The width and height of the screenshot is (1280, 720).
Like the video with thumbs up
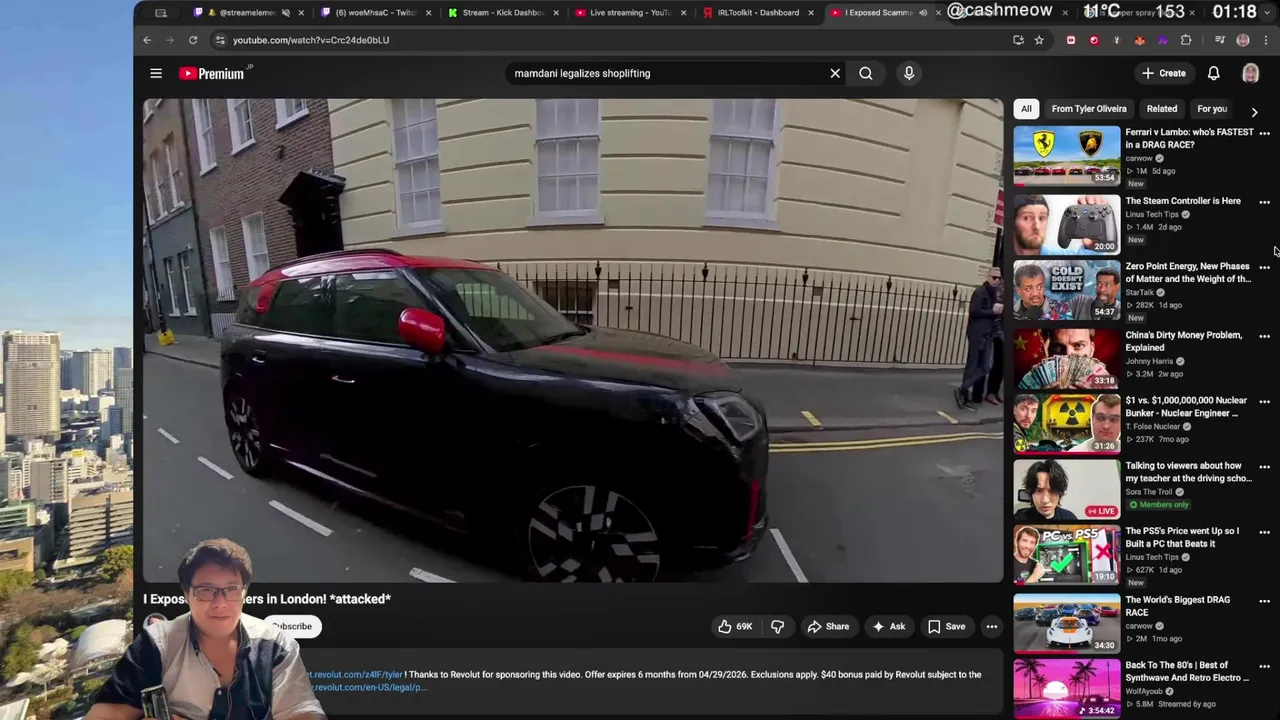[734, 627]
